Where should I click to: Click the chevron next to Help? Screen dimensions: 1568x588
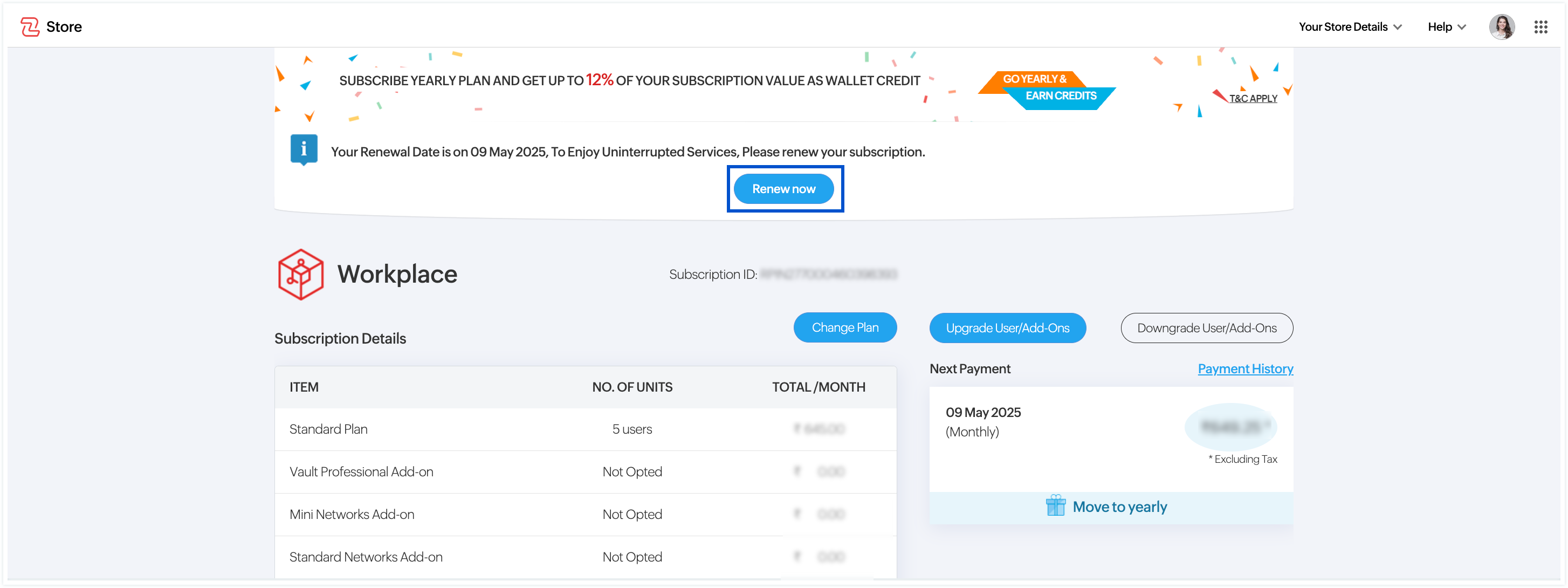click(x=1461, y=28)
